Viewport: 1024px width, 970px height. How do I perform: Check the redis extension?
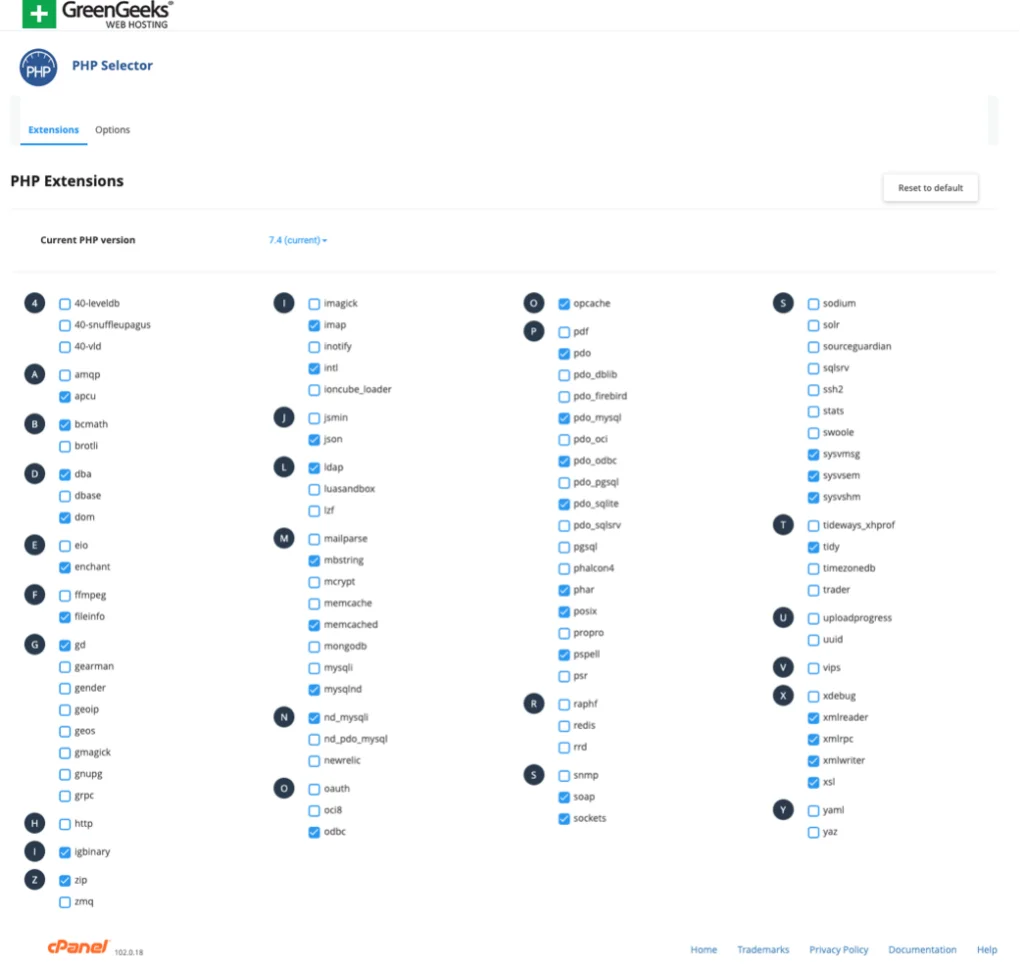pos(564,726)
